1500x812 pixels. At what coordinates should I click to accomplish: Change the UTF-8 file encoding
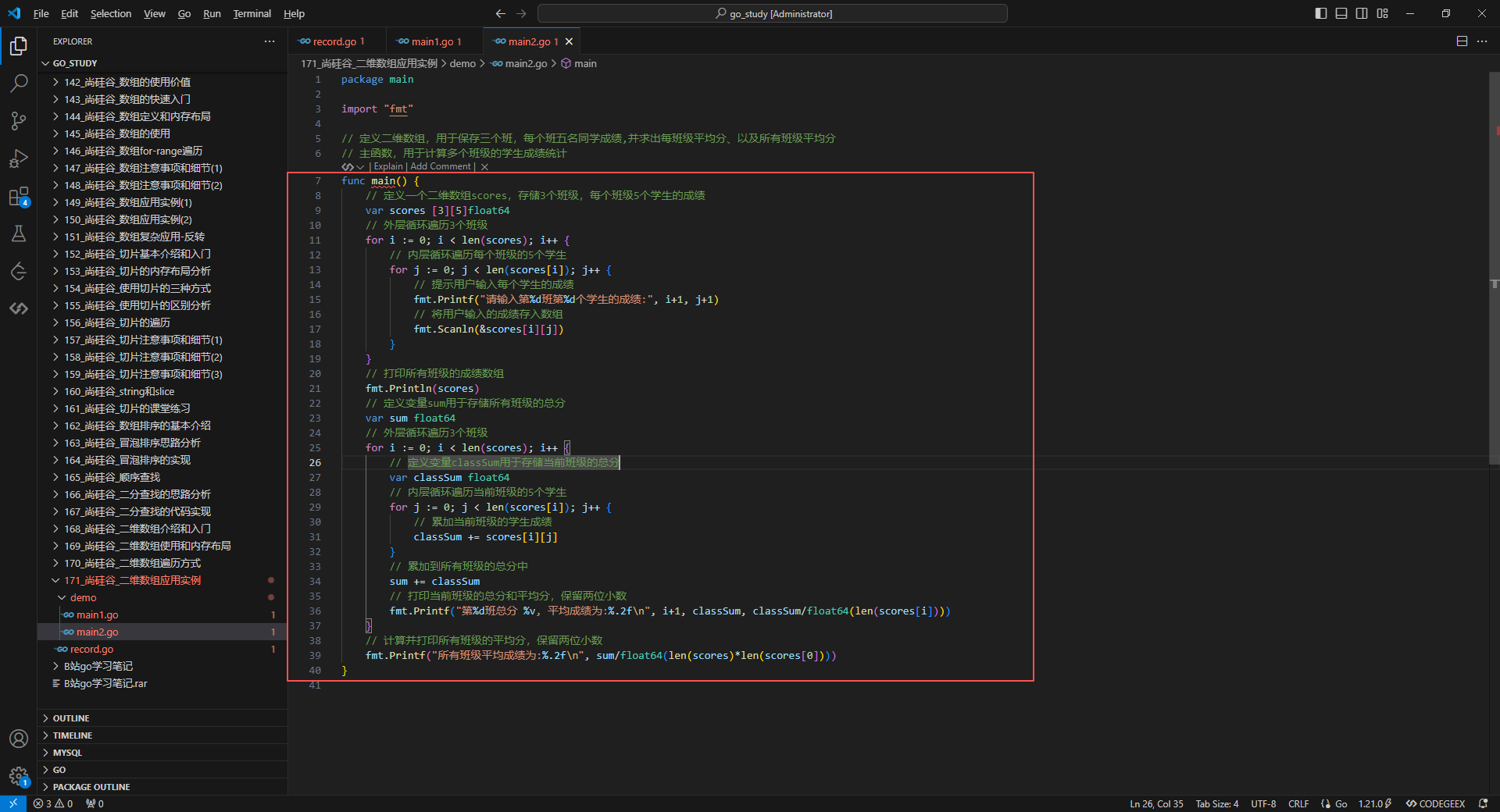click(1263, 803)
